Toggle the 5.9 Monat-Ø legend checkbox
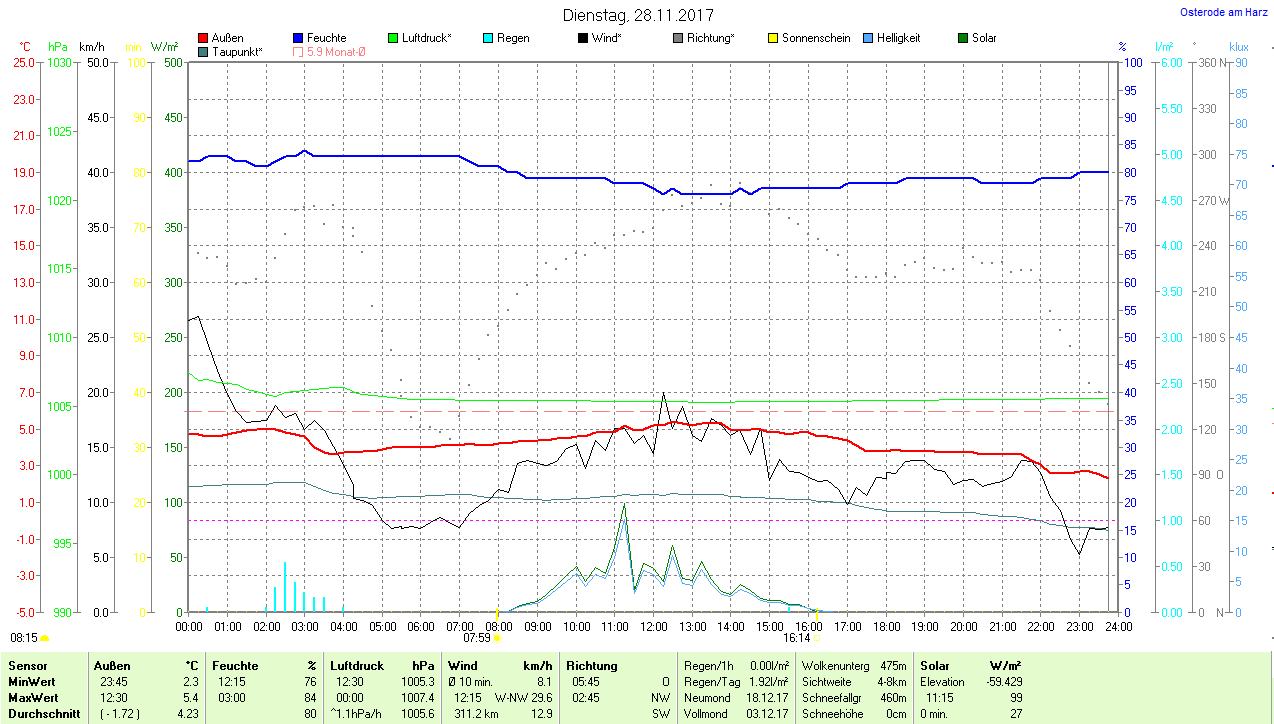Image resolution: width=1274 pixels, height=724 pixels. pos(299,51)
